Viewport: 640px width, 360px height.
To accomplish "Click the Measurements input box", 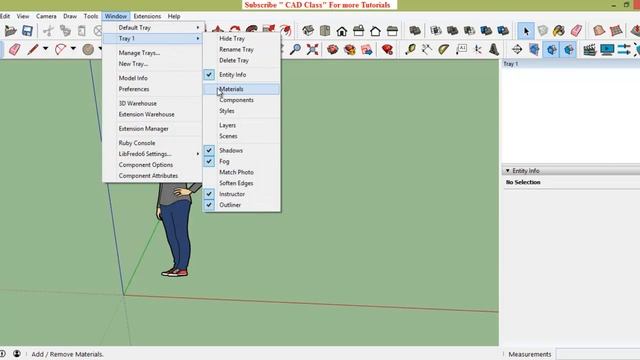I will [598, 354].
